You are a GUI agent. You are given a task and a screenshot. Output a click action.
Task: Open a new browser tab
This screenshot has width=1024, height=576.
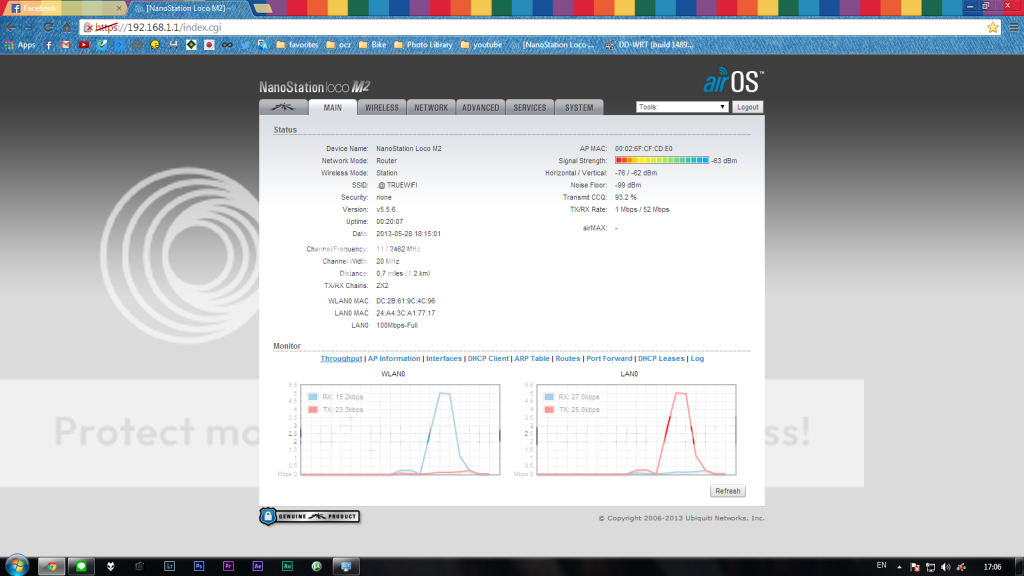pos(263,8)
